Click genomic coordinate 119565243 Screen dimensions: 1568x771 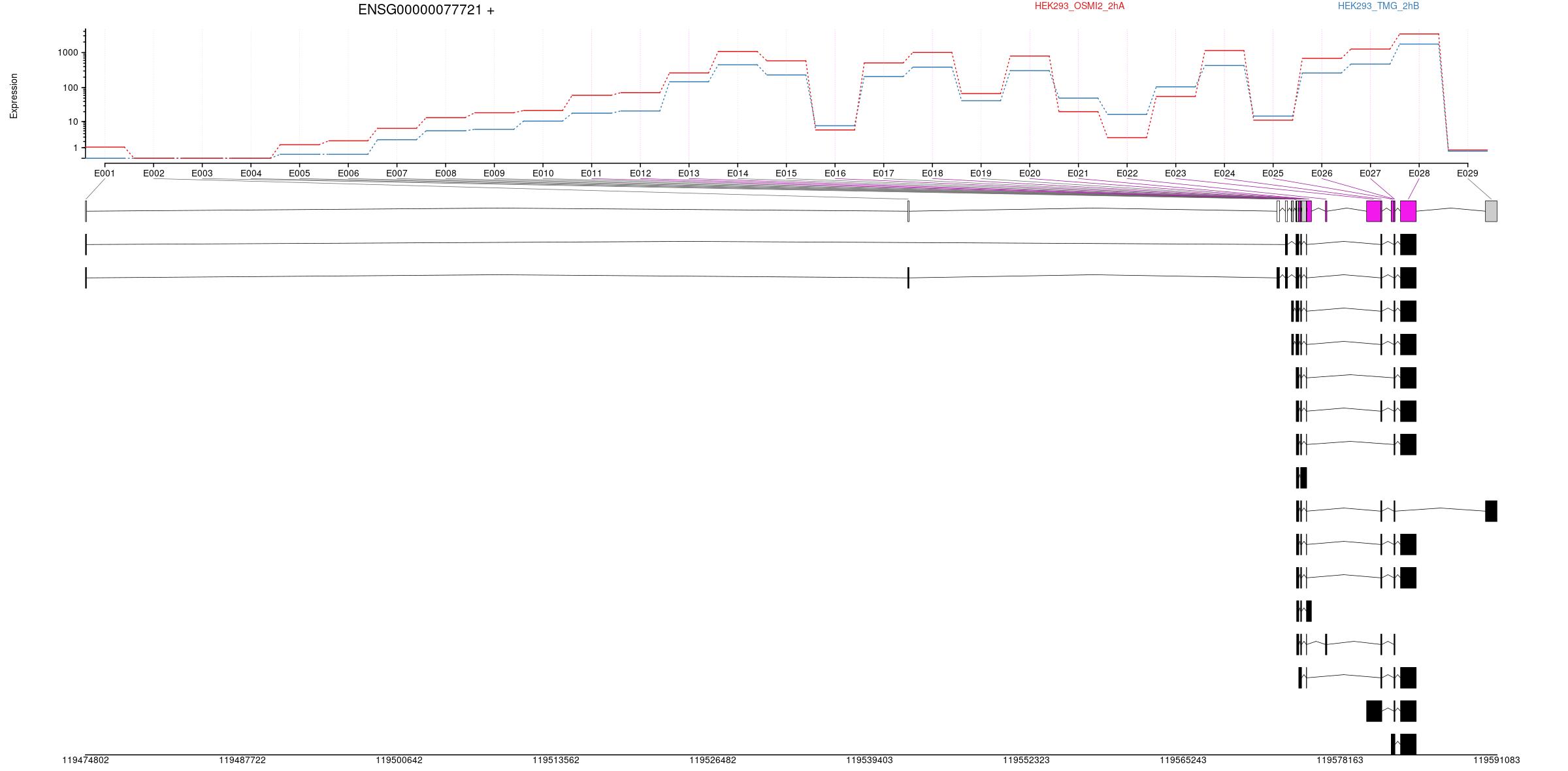pos(1183,760)
